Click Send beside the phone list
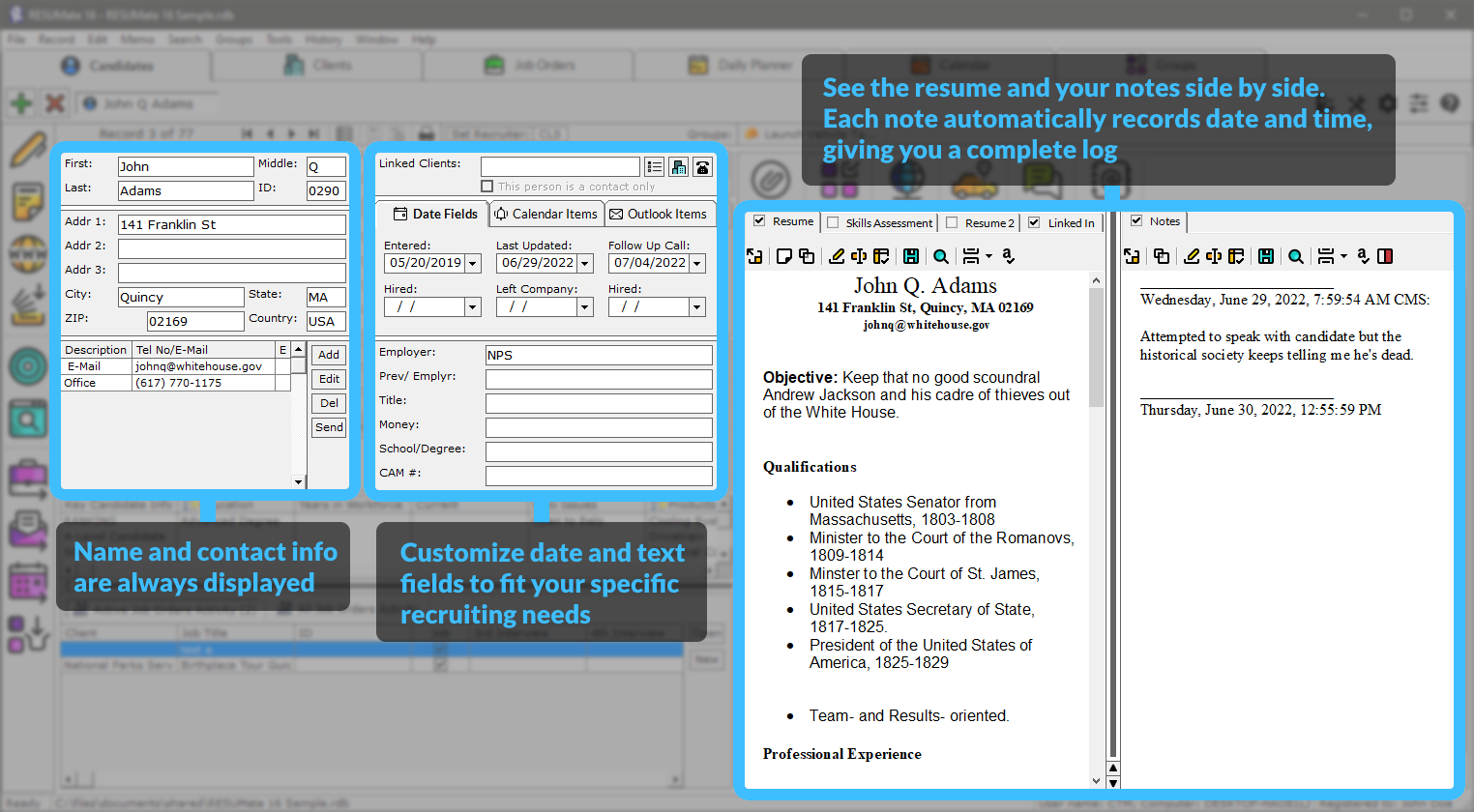 329,427
